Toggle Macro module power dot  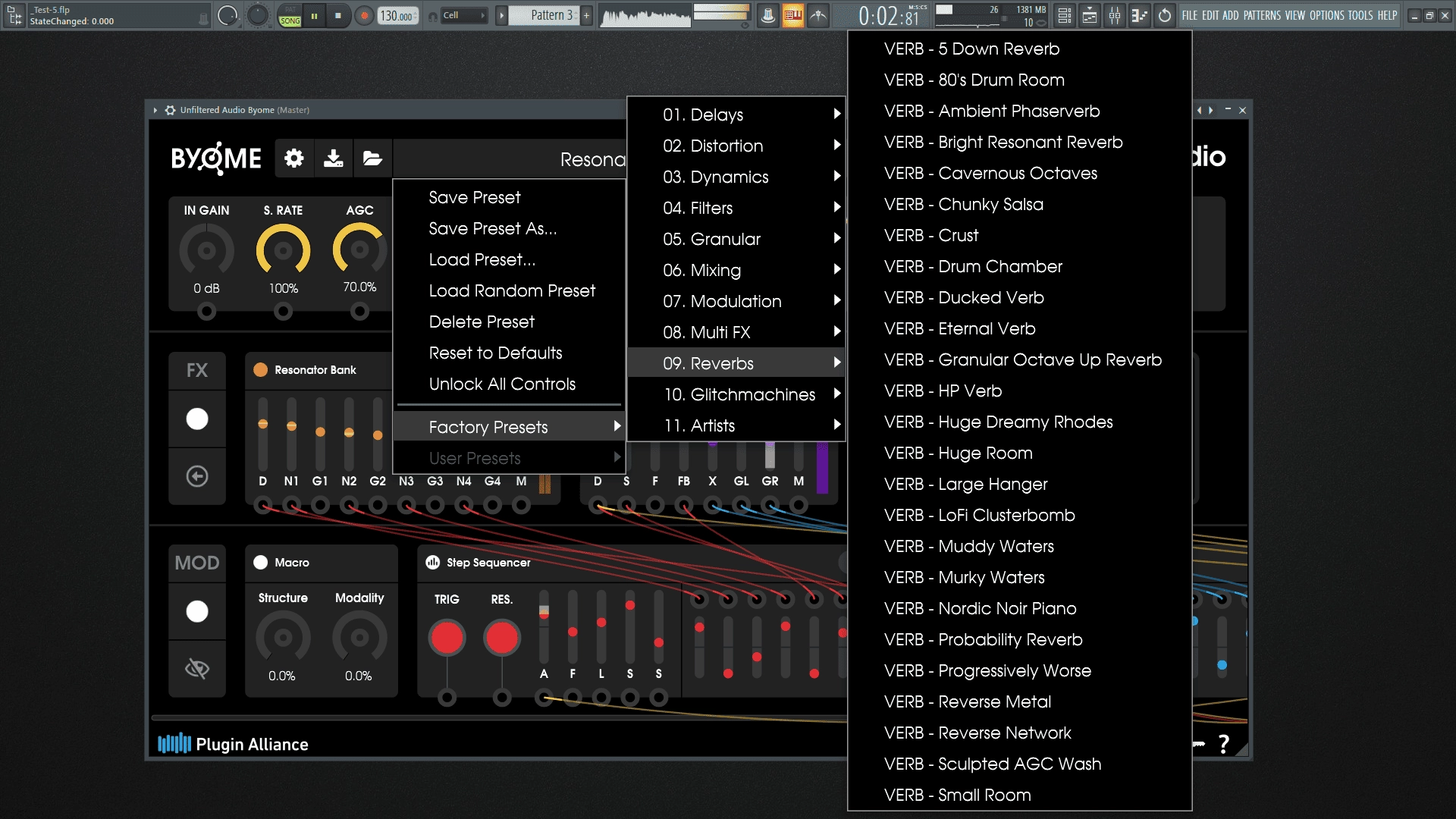pos(260,562)
